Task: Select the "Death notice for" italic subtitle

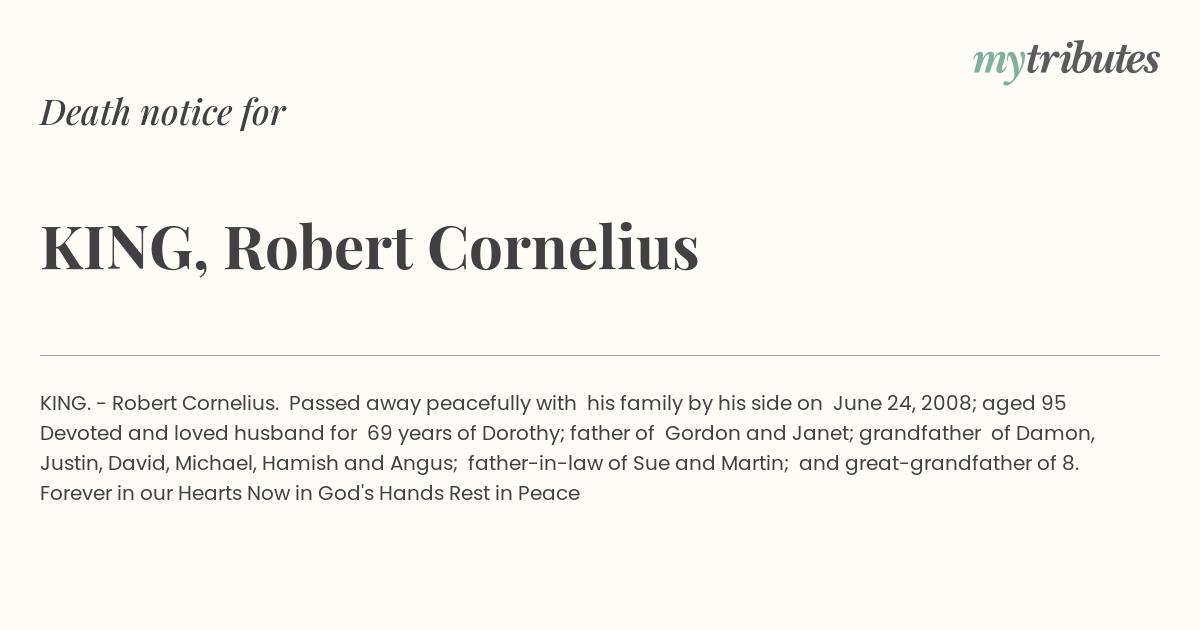Action: click(163, 112)
